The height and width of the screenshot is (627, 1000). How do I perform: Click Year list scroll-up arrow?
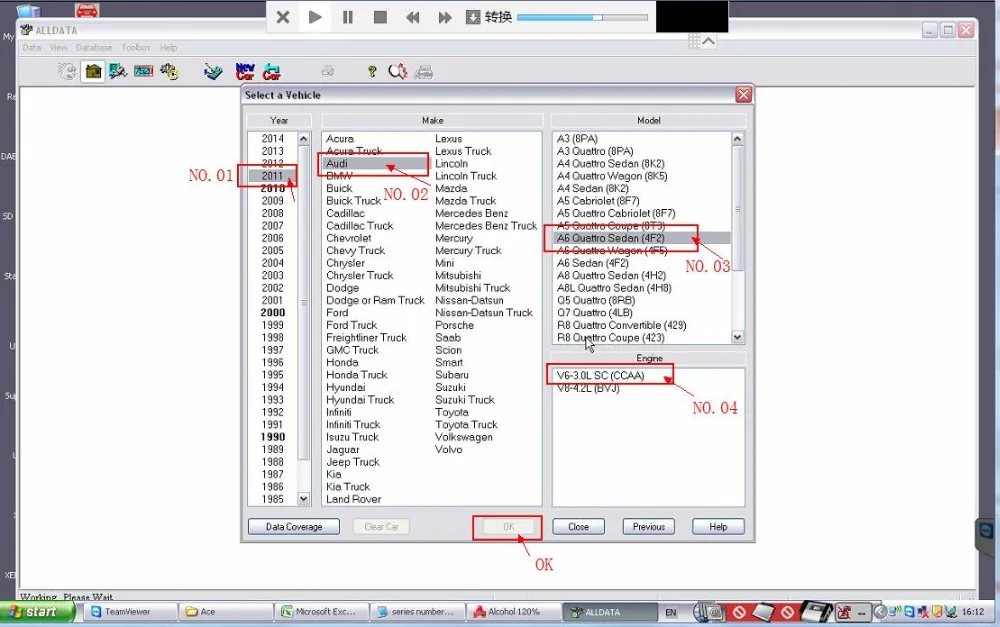[x=304, y=138]
